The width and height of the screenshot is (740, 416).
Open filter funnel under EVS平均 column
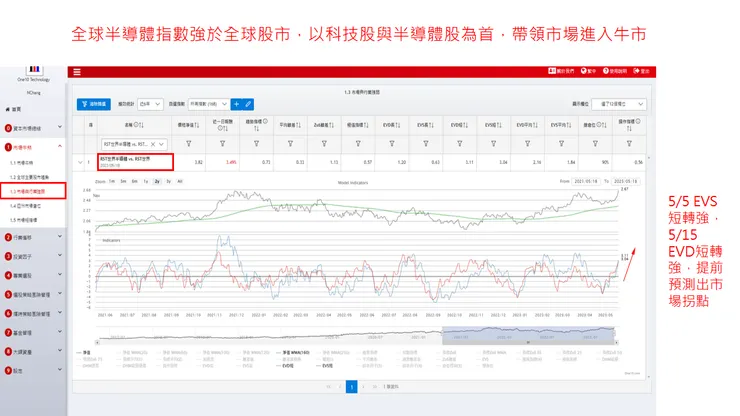point(561,144)
